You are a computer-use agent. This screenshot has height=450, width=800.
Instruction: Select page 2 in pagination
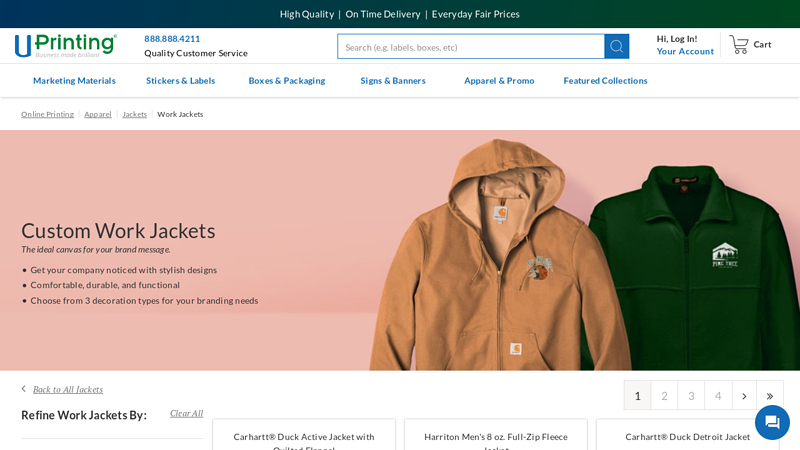pos(664,395)
